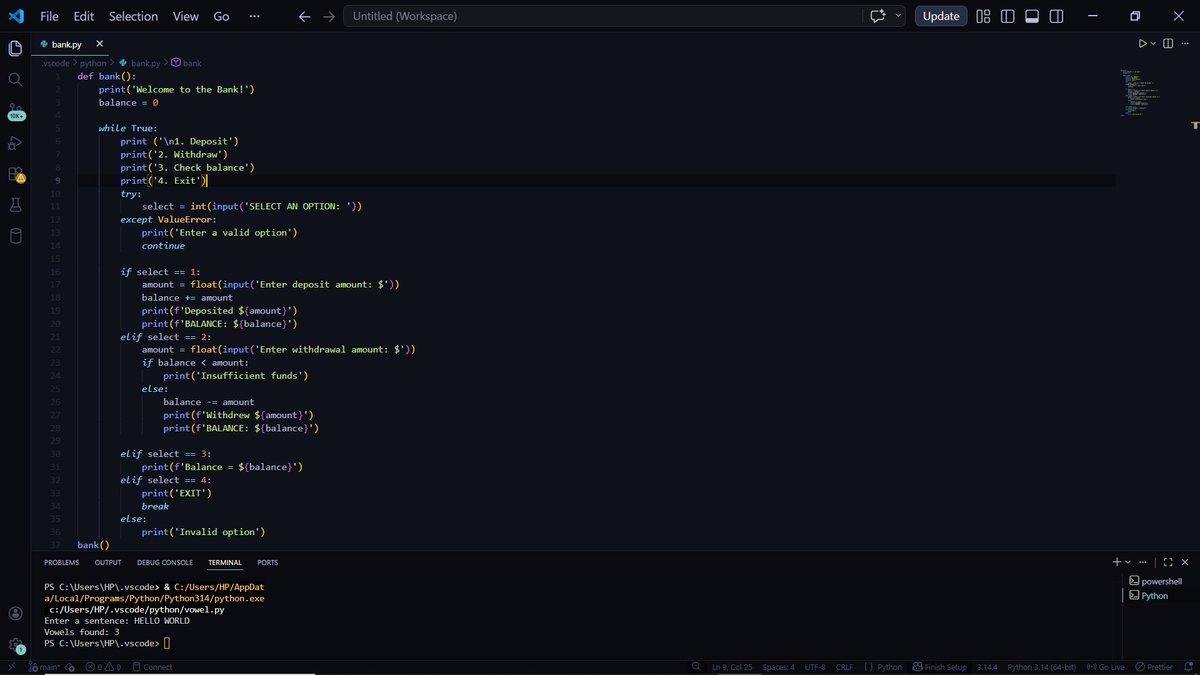1200x675 pixels.
Task: Click the bank symbol in breadcrumbs
Action: click(186, 63)
